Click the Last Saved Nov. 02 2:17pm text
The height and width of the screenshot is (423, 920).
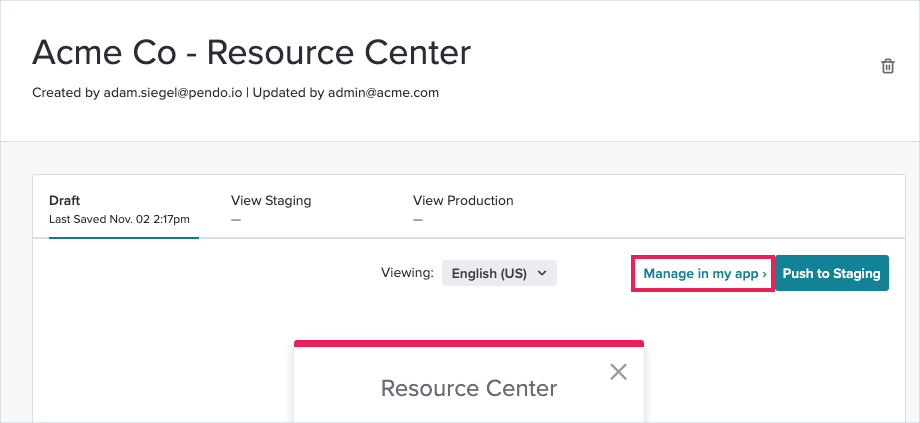pyautogui.click(x=119, y=219)
